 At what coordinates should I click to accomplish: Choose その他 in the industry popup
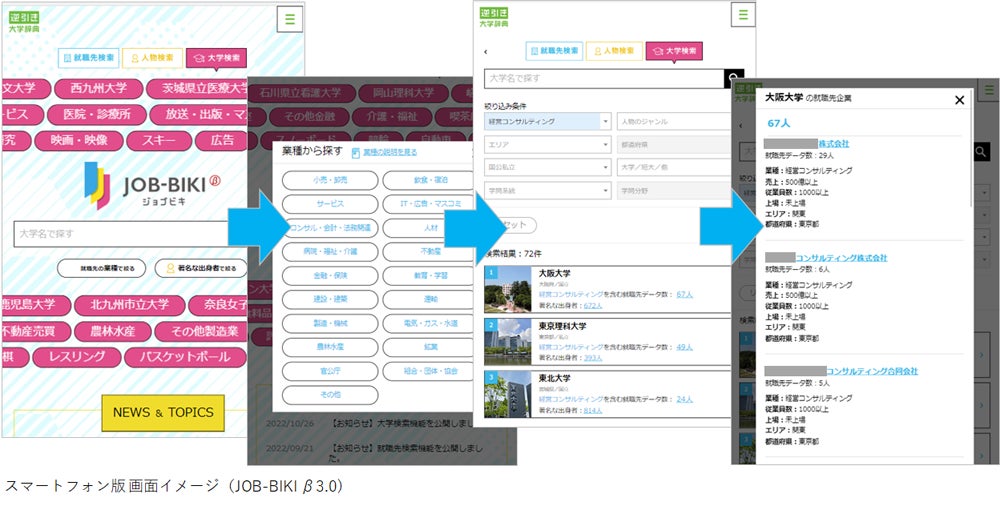[x=330, y=395]
